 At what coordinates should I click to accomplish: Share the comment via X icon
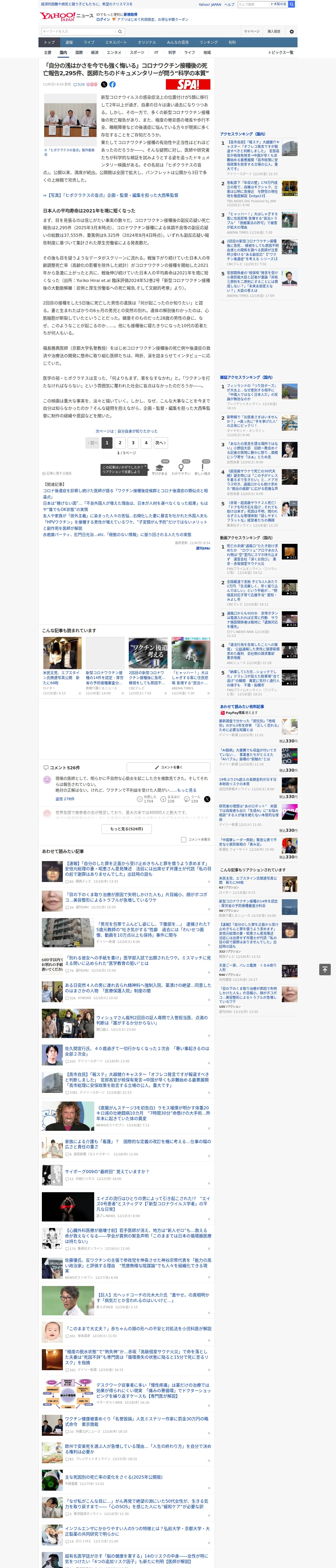[x=207, y=799]
